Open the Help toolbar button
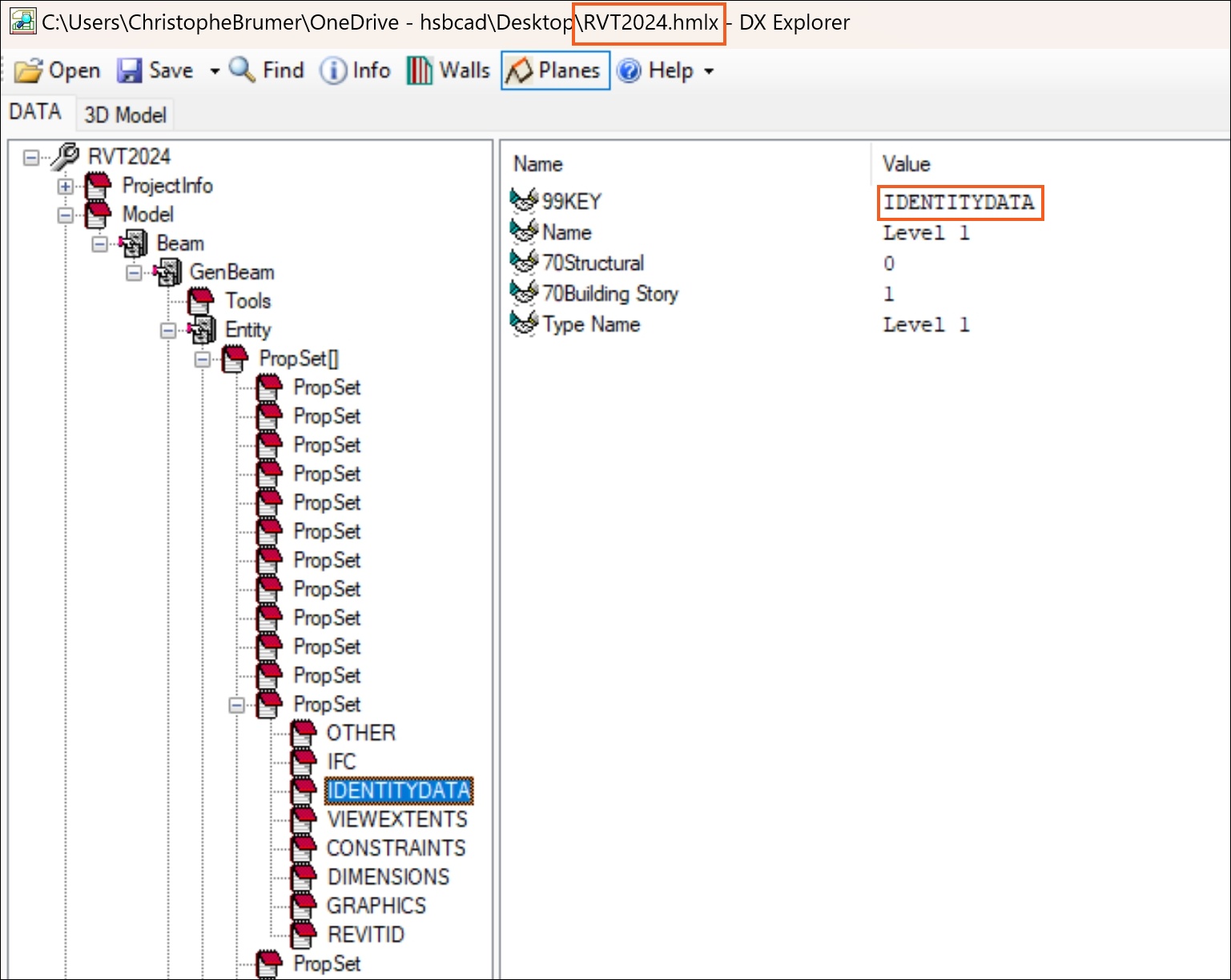 pos(656,70)
